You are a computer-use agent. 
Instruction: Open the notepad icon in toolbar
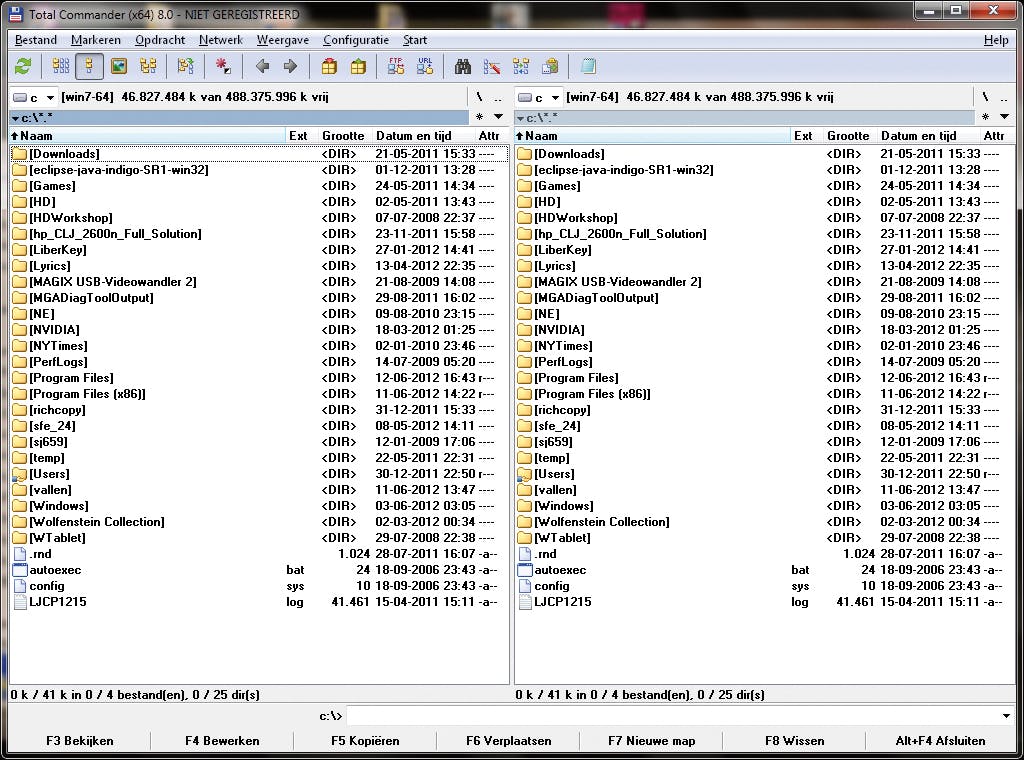588,66
